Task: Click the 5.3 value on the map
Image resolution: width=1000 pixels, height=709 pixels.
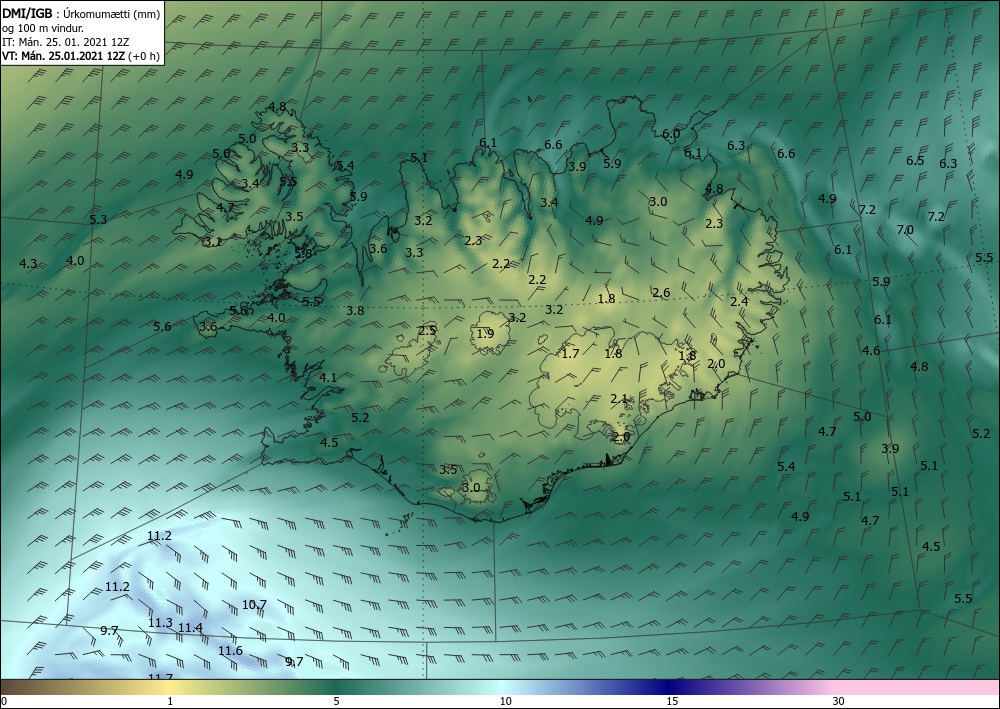Action: [x=98, y=219]
